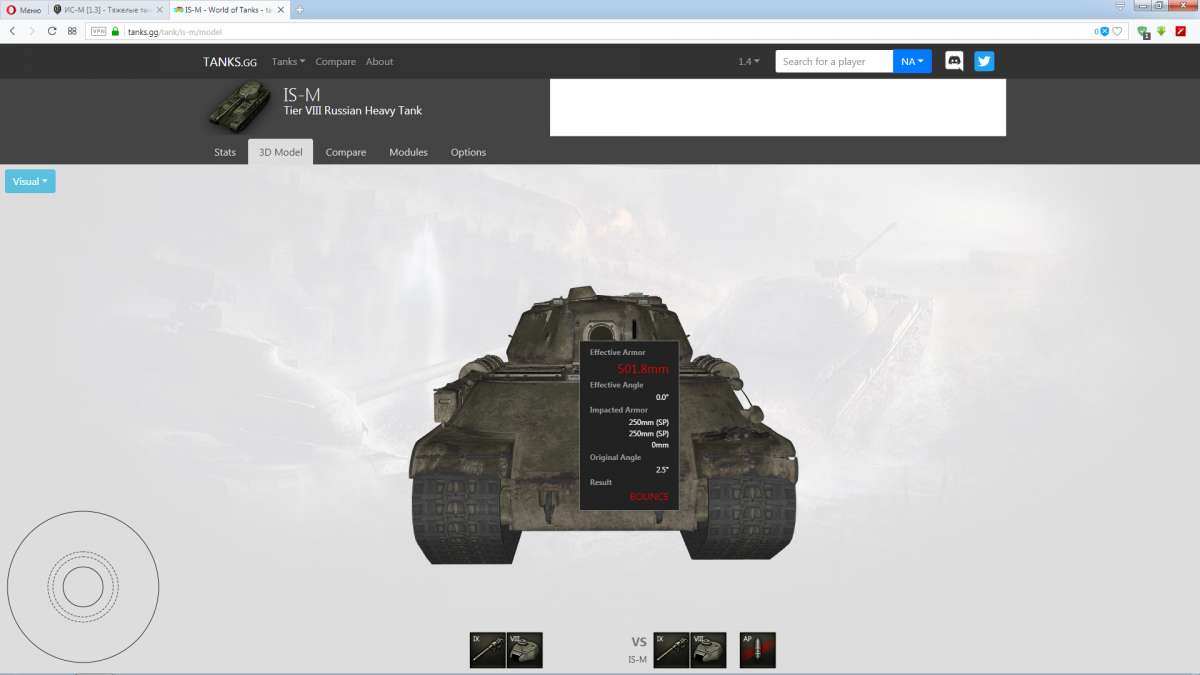
Task: Open the red extension icon
Action: point(1180,31)
